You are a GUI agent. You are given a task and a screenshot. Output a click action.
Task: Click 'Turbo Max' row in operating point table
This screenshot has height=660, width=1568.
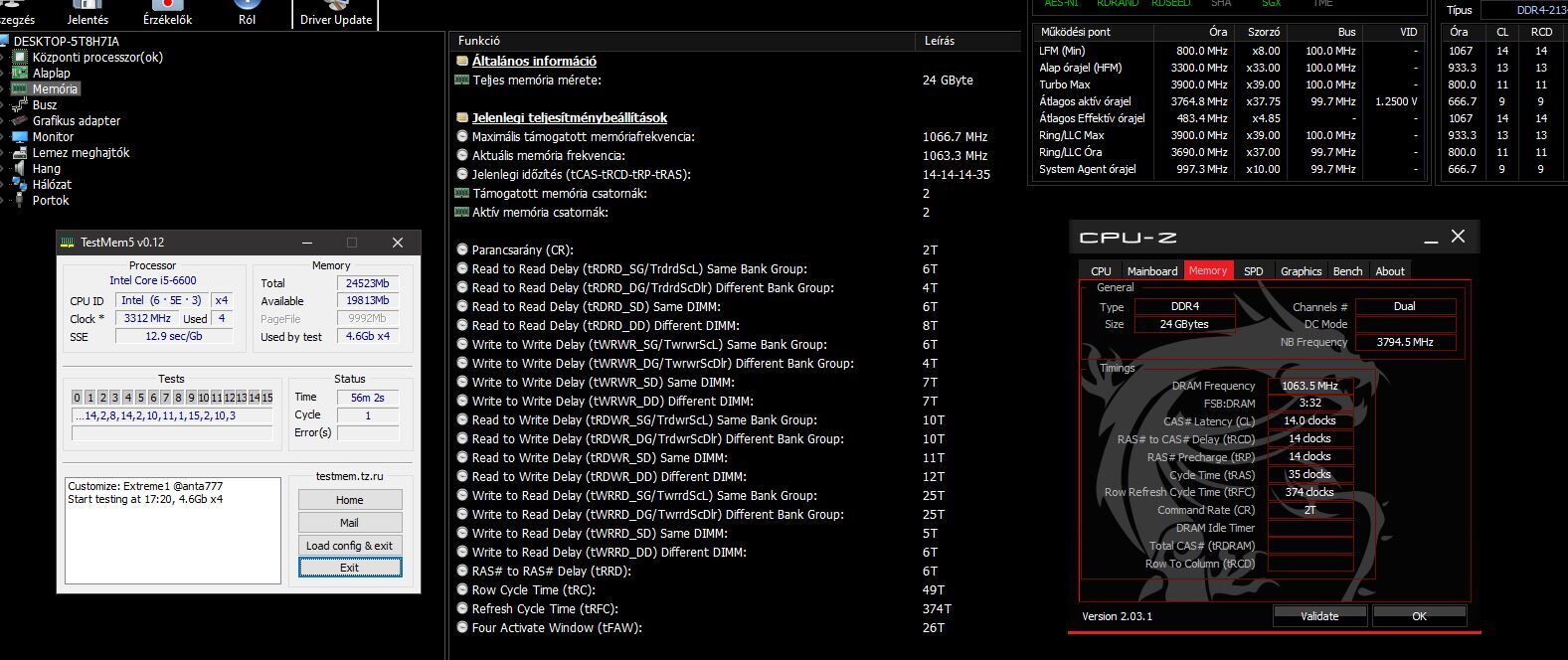click(1228, 84)
